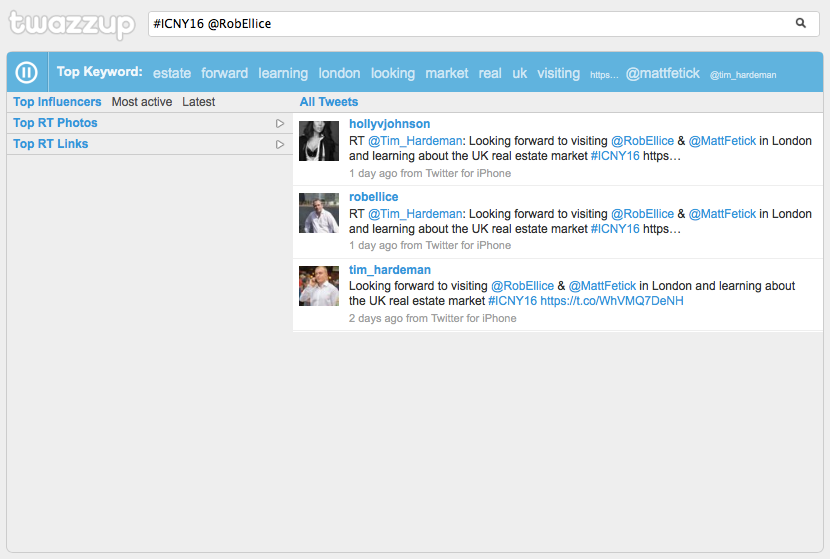This screenshot has width=830, height=559.
Task: Switch to Most active tab
Action: [142, 102]
